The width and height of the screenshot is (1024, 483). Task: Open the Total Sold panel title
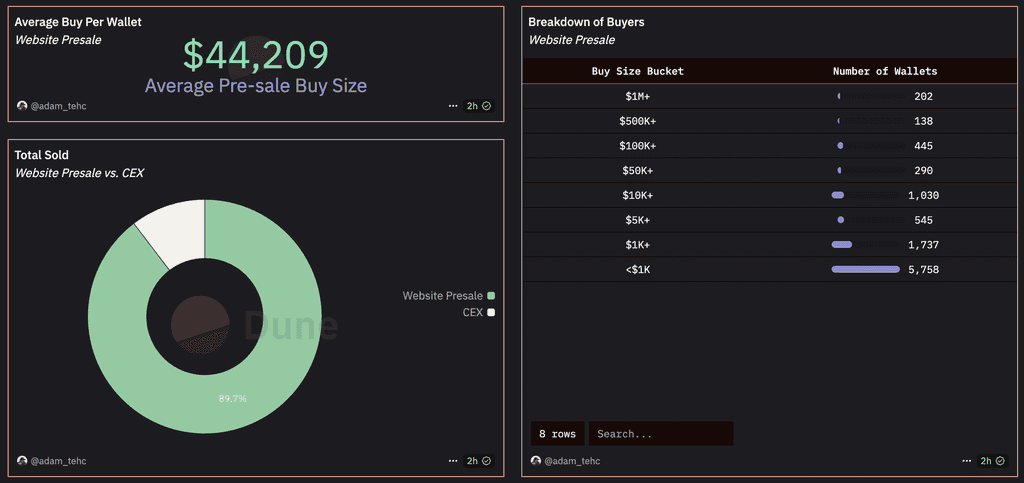point(42,155)
